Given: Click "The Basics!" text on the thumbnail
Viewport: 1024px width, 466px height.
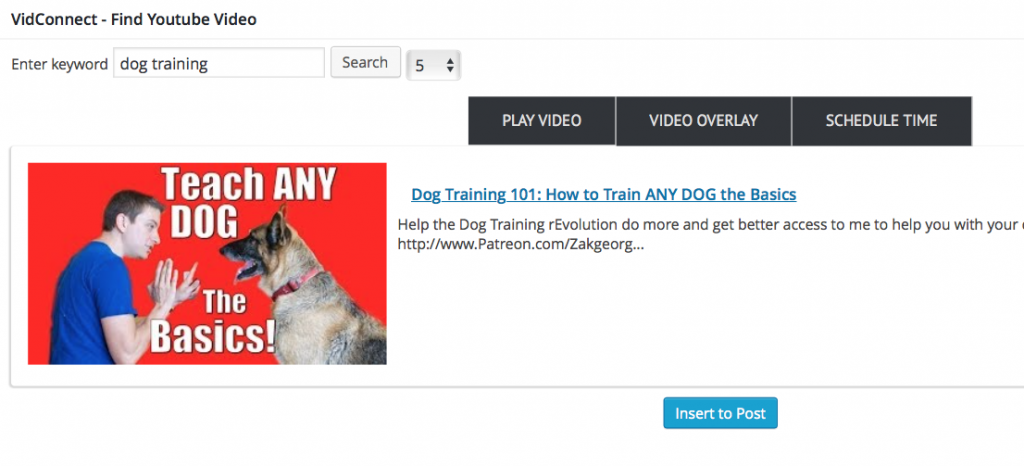Looking at the screenshot, I should click(x=212, y=320).
